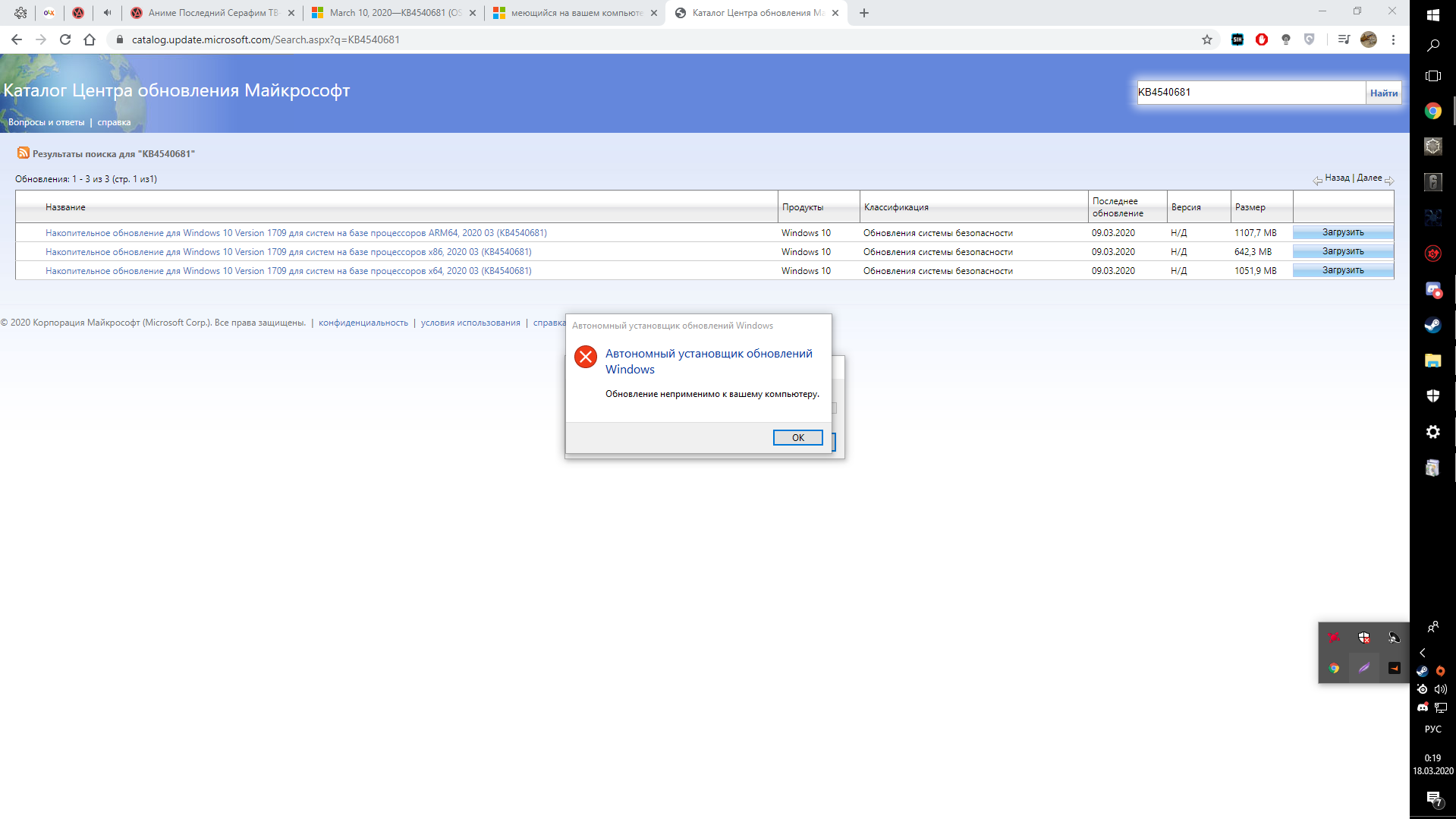Open the Chrome profile avatar

point(1369,39)
